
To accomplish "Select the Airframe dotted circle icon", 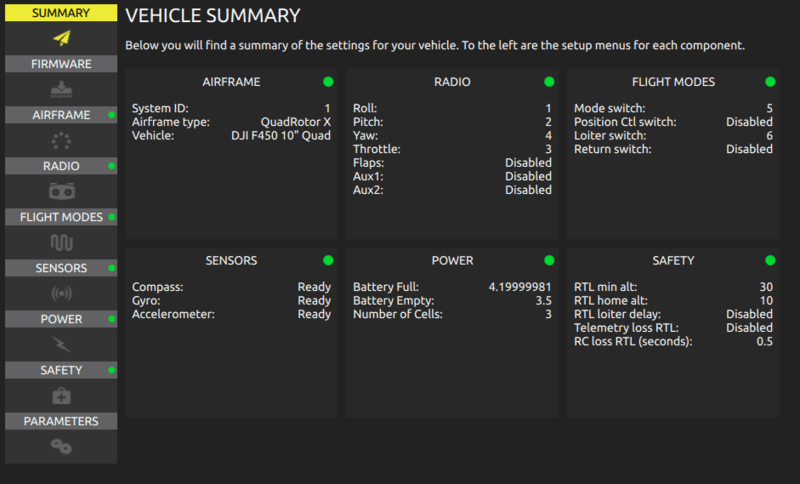I will point(61,141).
